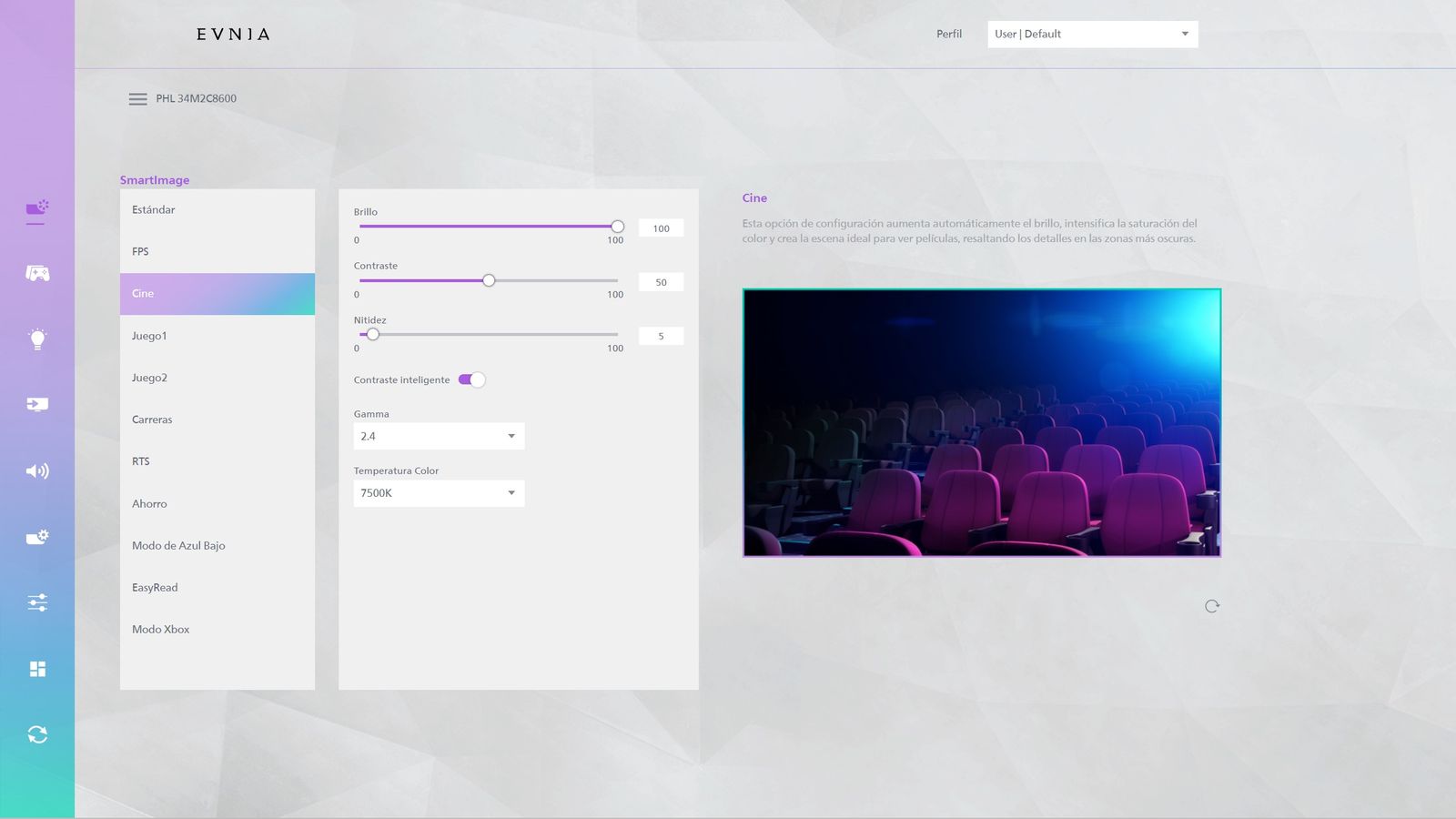Open the Perfil User Default dropdown
The width and height of the screenshot is (1456, 819).
[x=1092, y=34]
